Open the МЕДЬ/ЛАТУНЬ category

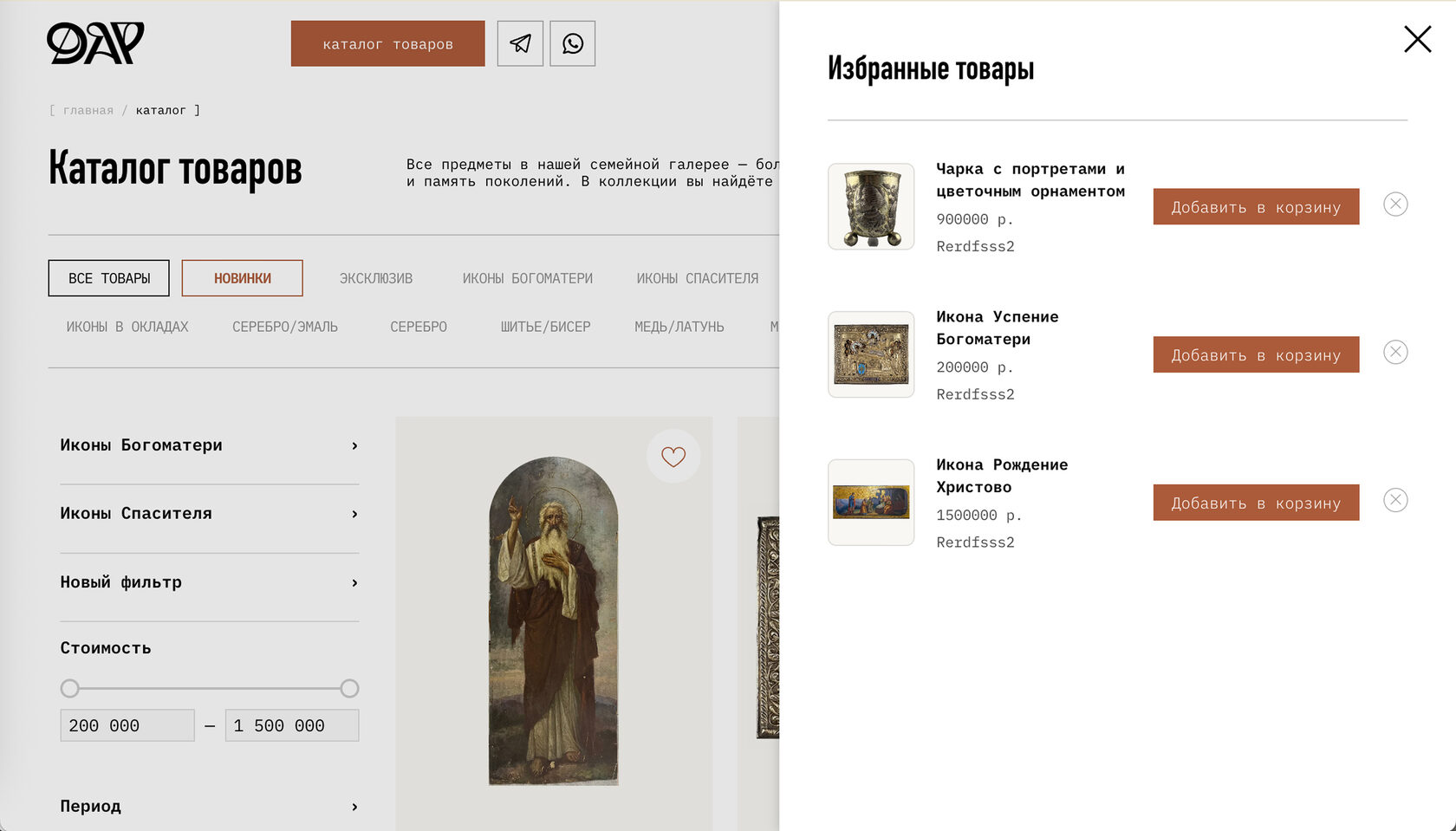pyautogui.click(x=679, y=327)
